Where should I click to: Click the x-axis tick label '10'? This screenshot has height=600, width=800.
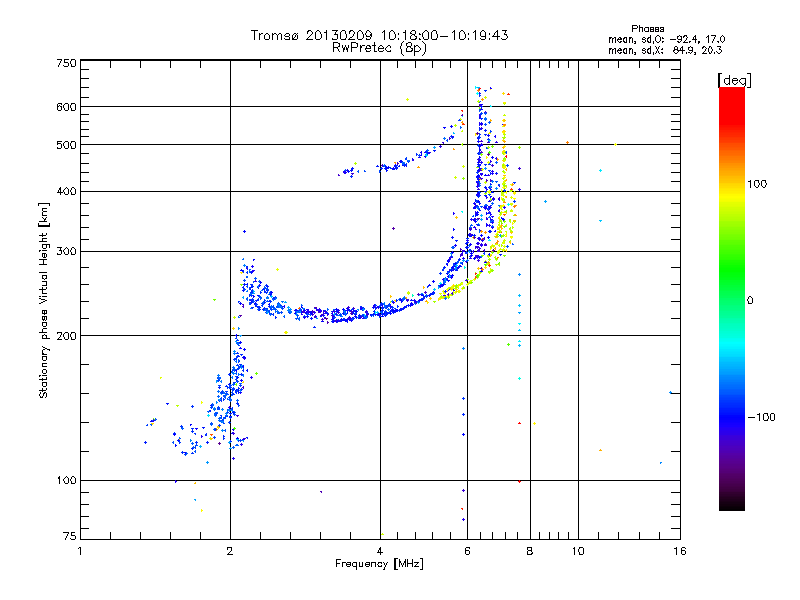point(578,551)
